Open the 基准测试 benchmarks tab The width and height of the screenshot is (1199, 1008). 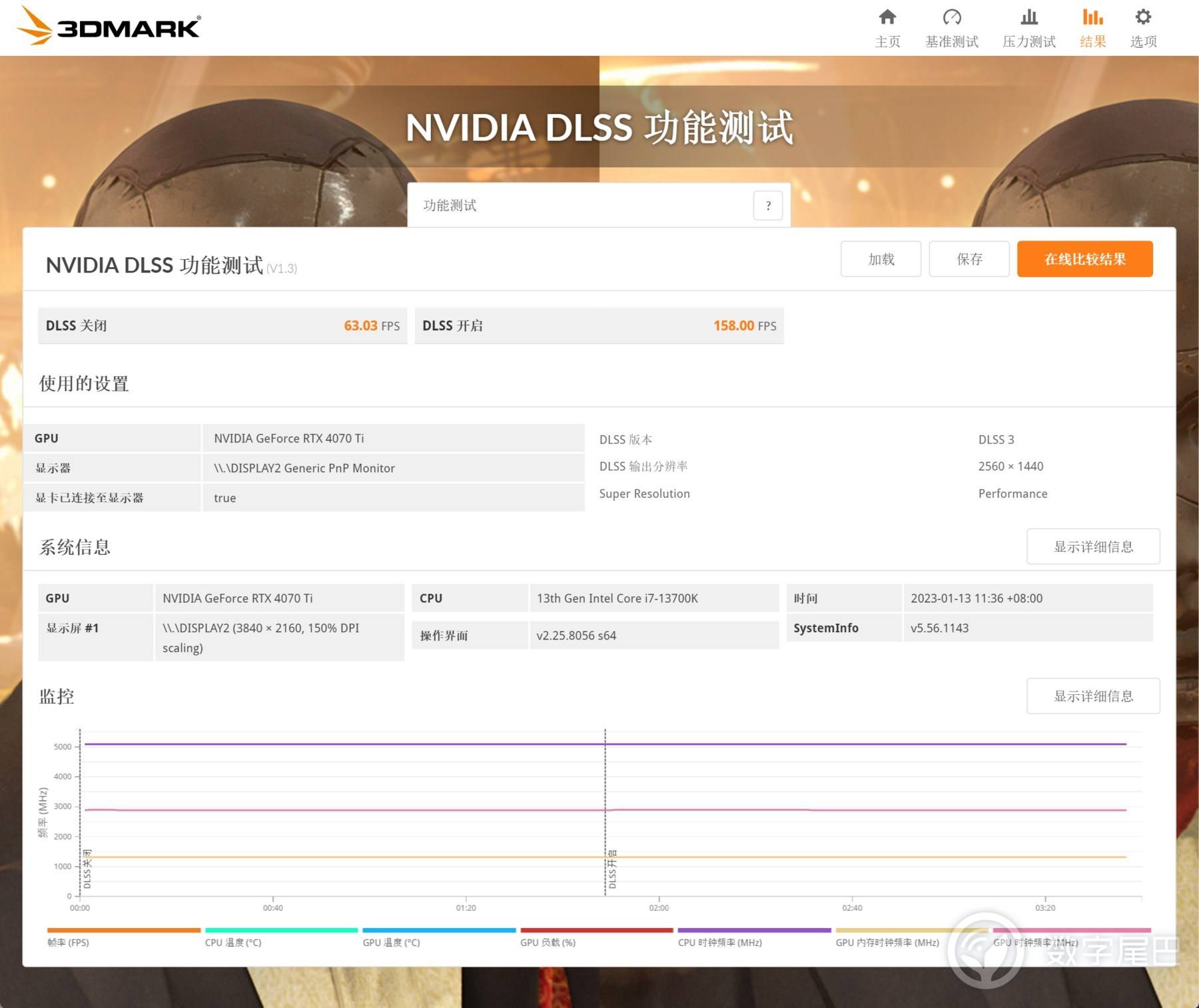point(952,28)
